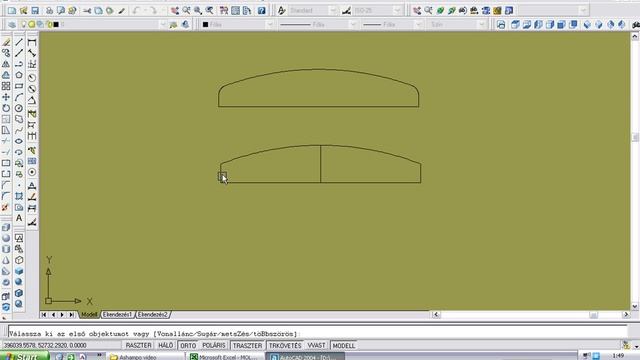Select the Sphere solid tool
Viewport: 640px width, 360px height.
[6, 238]
